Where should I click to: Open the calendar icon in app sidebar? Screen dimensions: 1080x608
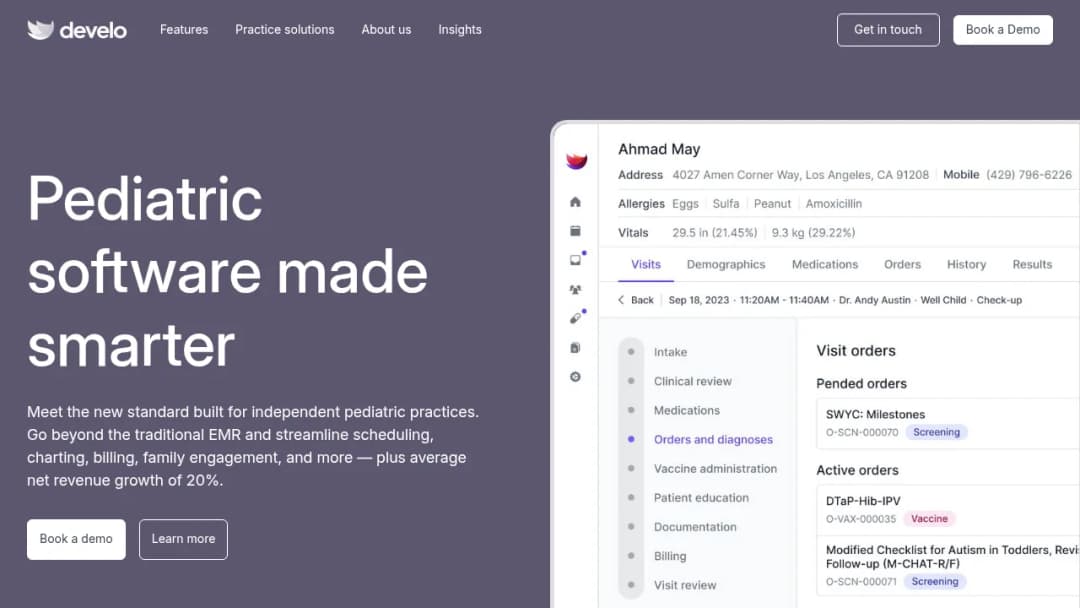pos(575,231)
